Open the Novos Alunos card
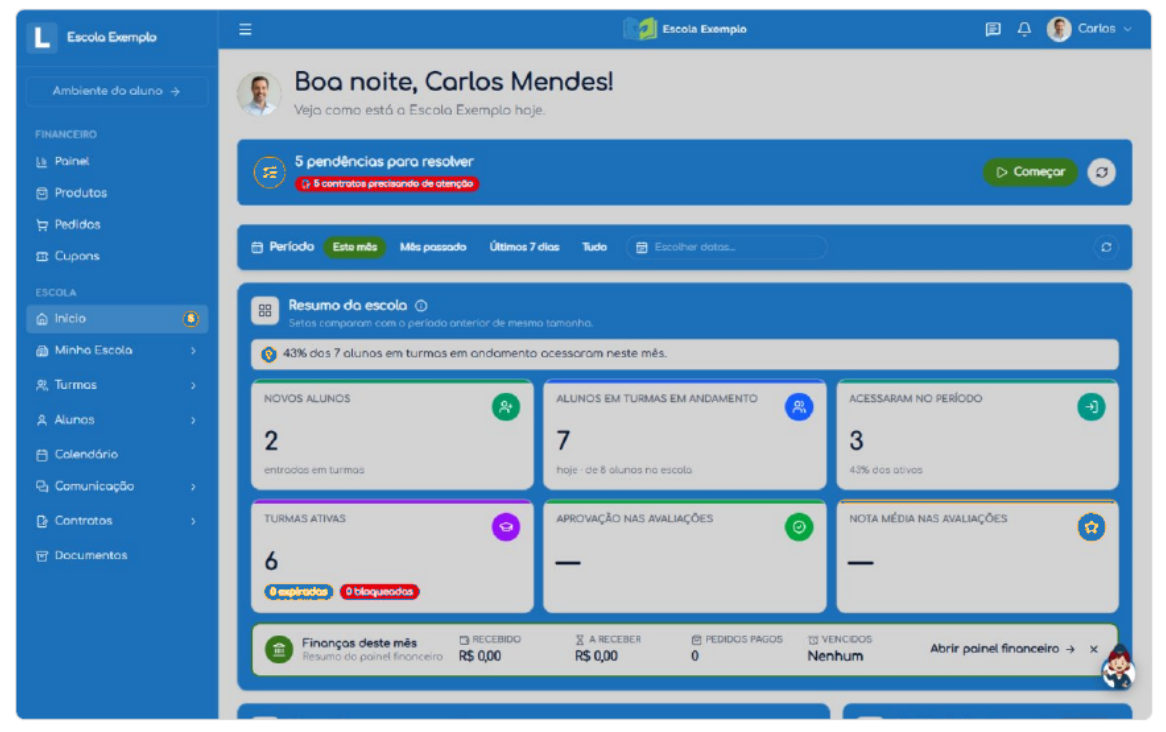 click(x=392, y=434)
